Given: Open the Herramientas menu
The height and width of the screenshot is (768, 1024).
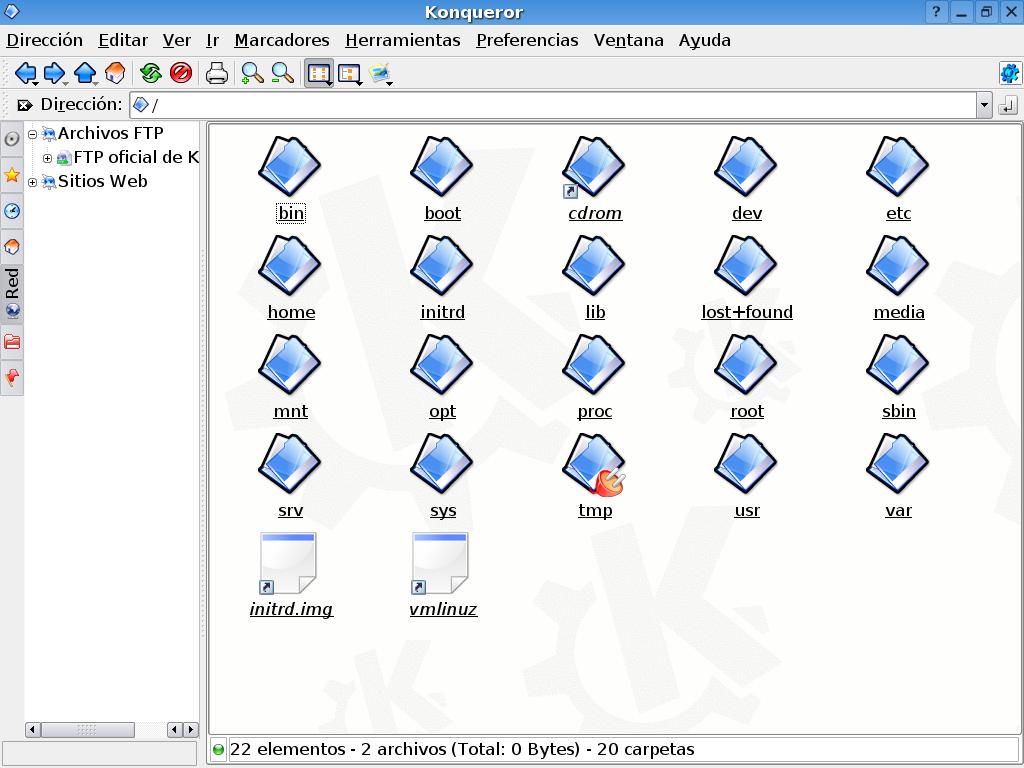Looking at the screenshot, I should click(402, 40).
